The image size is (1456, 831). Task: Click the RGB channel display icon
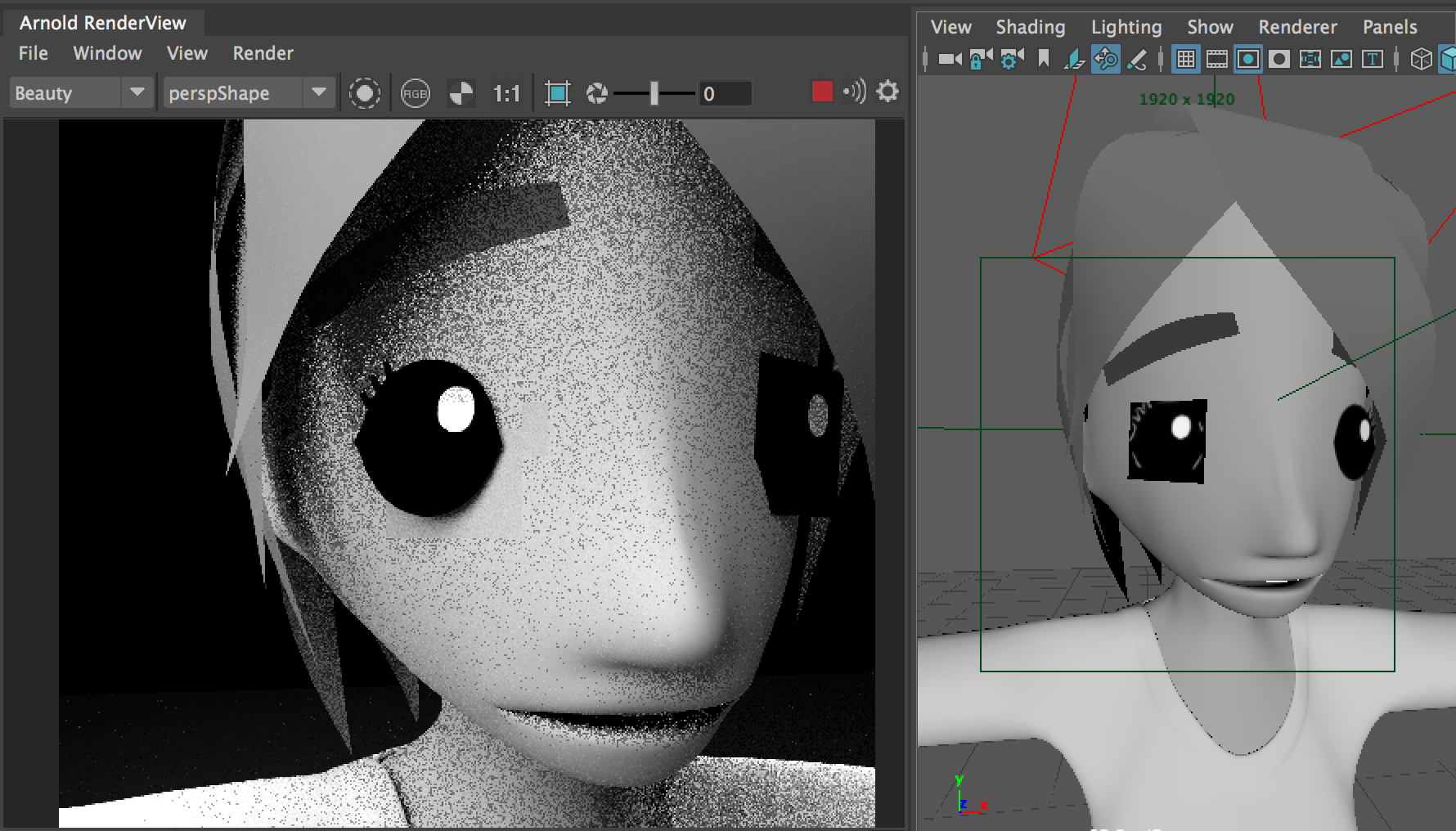pyautogui.click(x=415, y=92)
